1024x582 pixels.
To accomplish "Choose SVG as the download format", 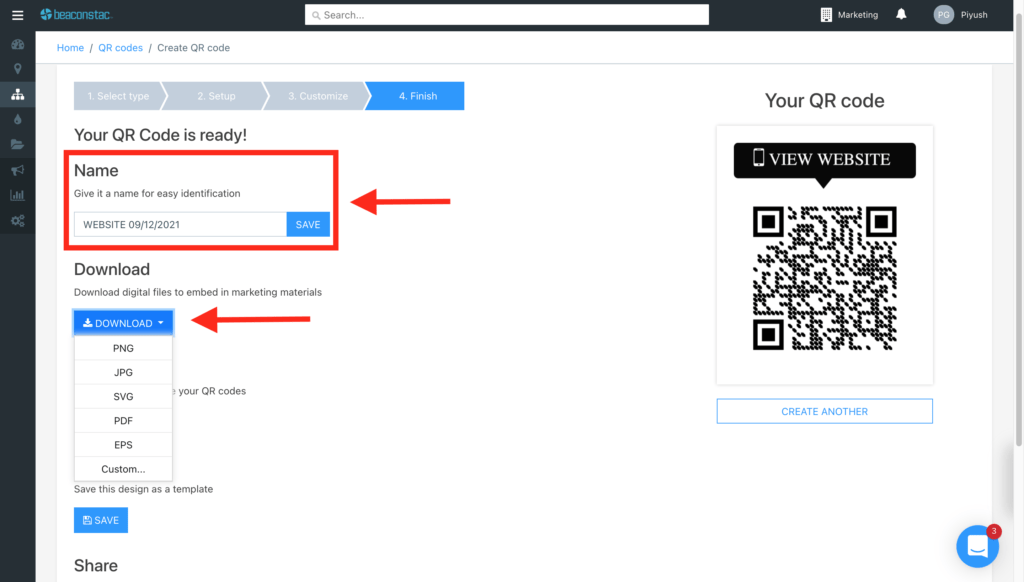I will pos(123,396).
